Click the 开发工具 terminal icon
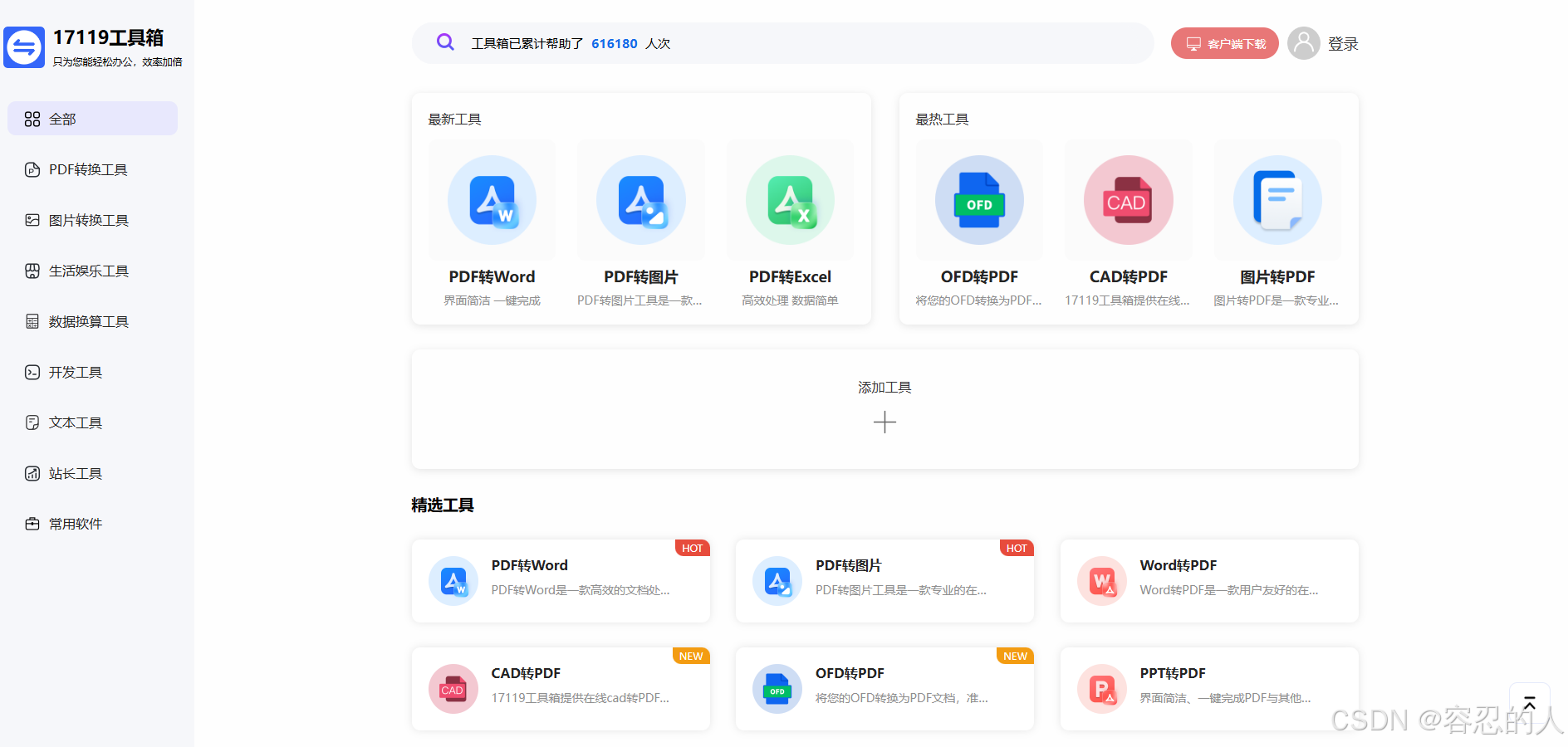The width and height of the screenshot is (1568, 747). (32, 373)
